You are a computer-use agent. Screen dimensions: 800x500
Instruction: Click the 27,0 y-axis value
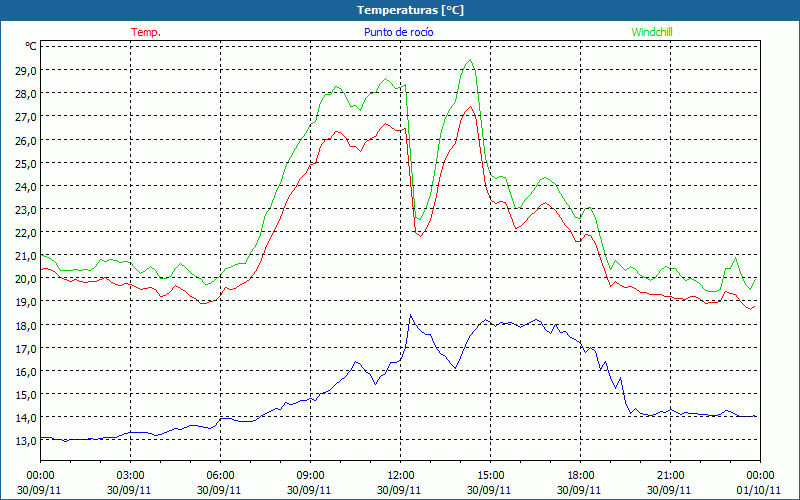pos(26,117)
